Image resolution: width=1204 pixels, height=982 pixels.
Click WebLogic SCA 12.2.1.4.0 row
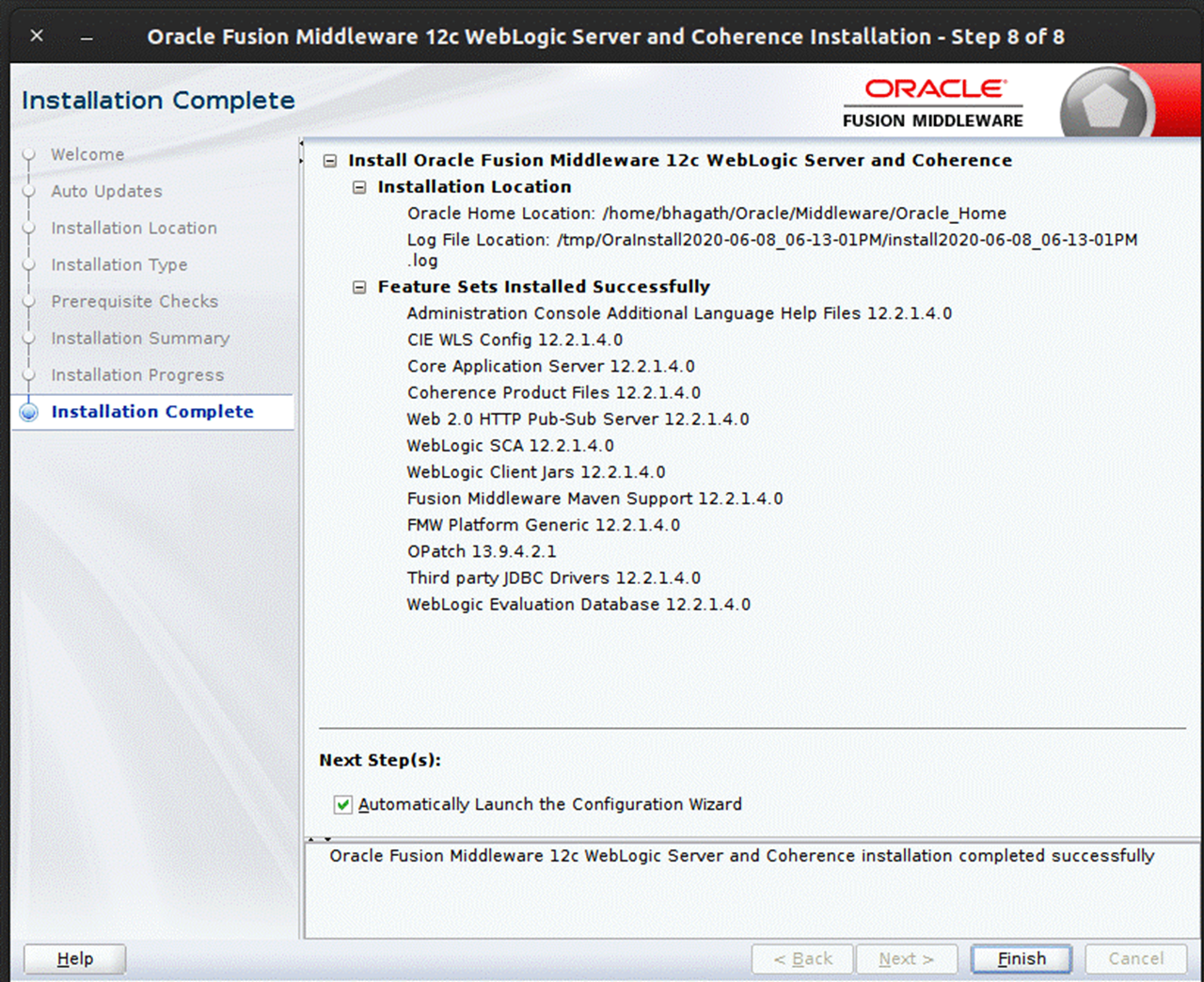click(x=511, y=445)
